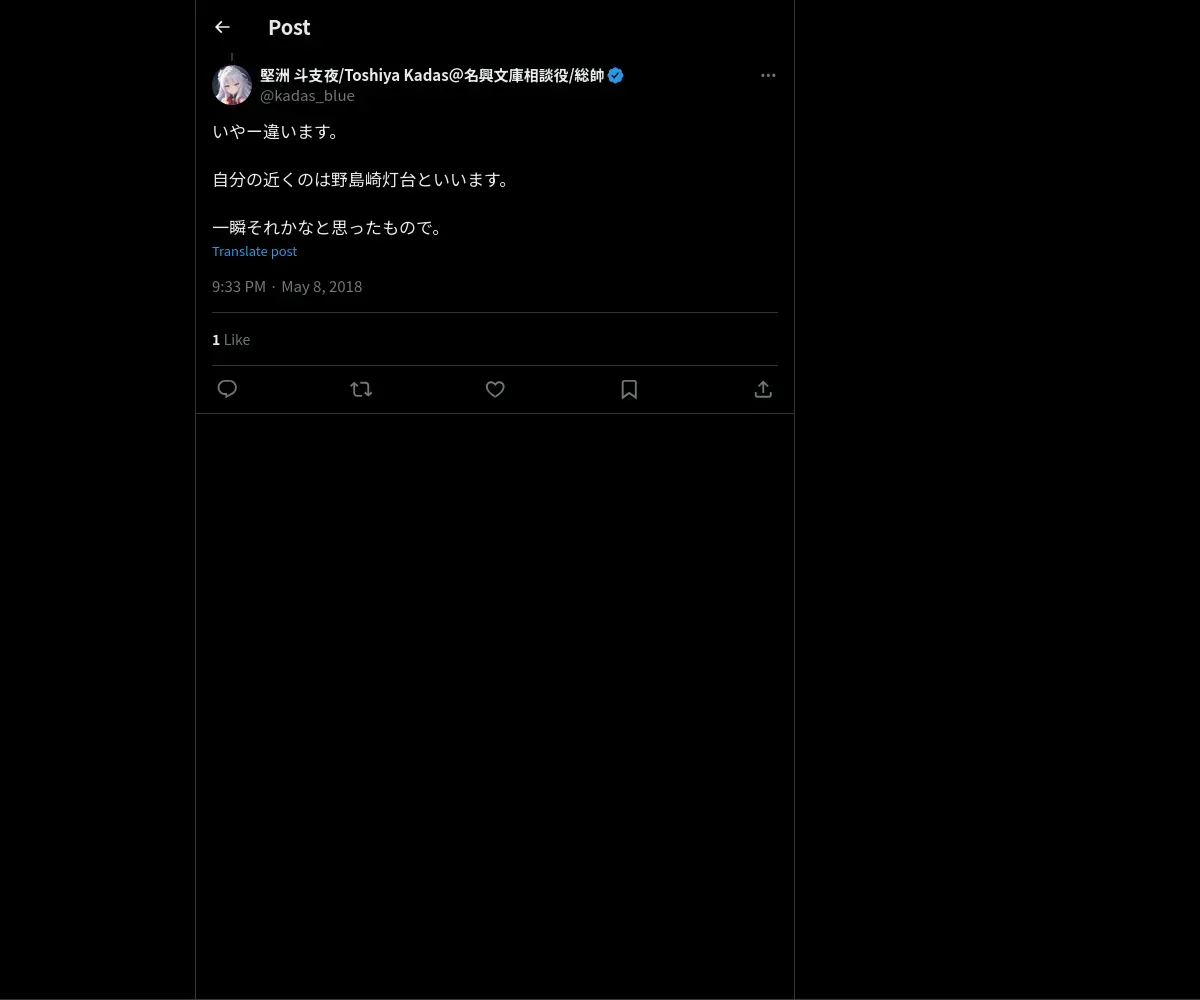Open the share post icon
Screen dimensions: 1200x1000
click(x=763, y=389)
